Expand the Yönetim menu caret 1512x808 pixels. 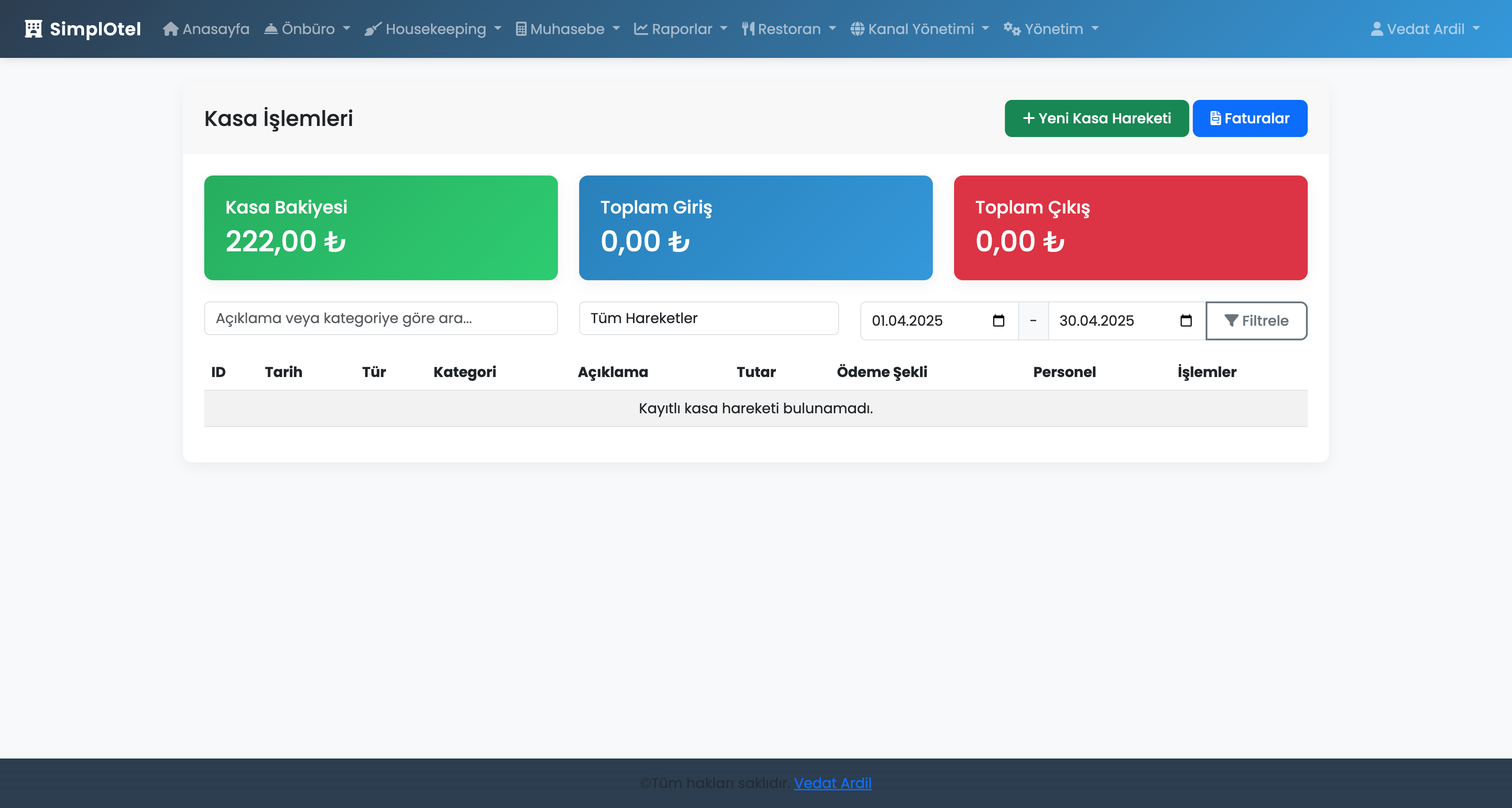point(1095,29)
